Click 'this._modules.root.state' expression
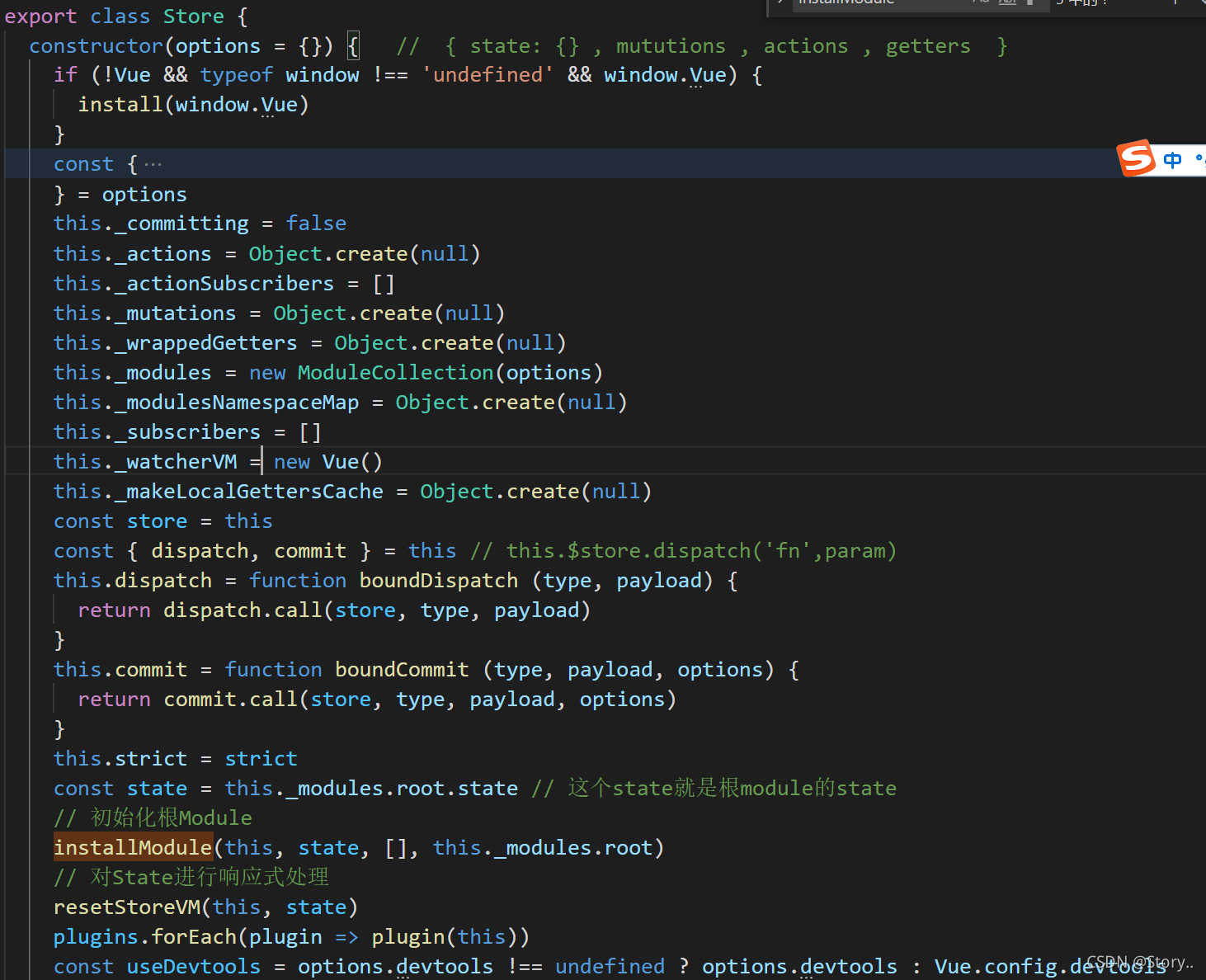 tap(371, 788)
